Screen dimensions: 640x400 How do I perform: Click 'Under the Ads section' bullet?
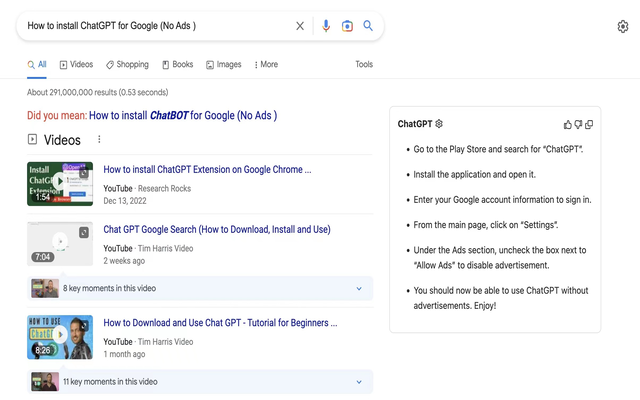click(500, 258)
